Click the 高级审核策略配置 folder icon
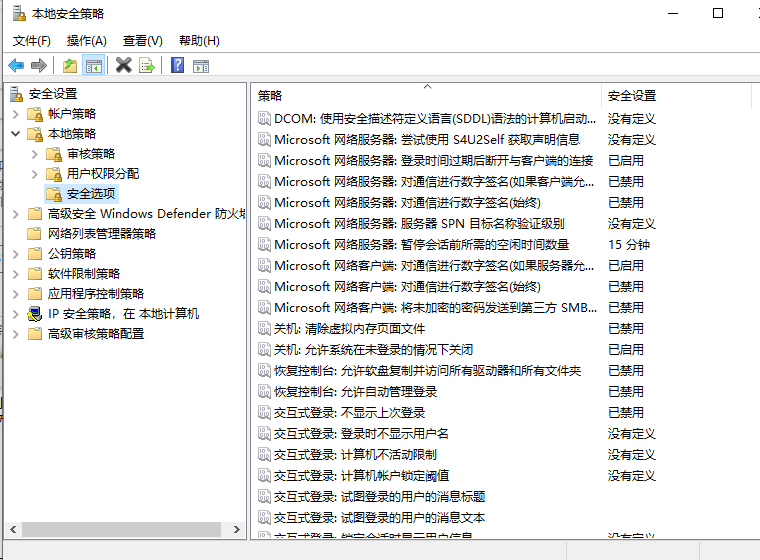 pos(35,334)
